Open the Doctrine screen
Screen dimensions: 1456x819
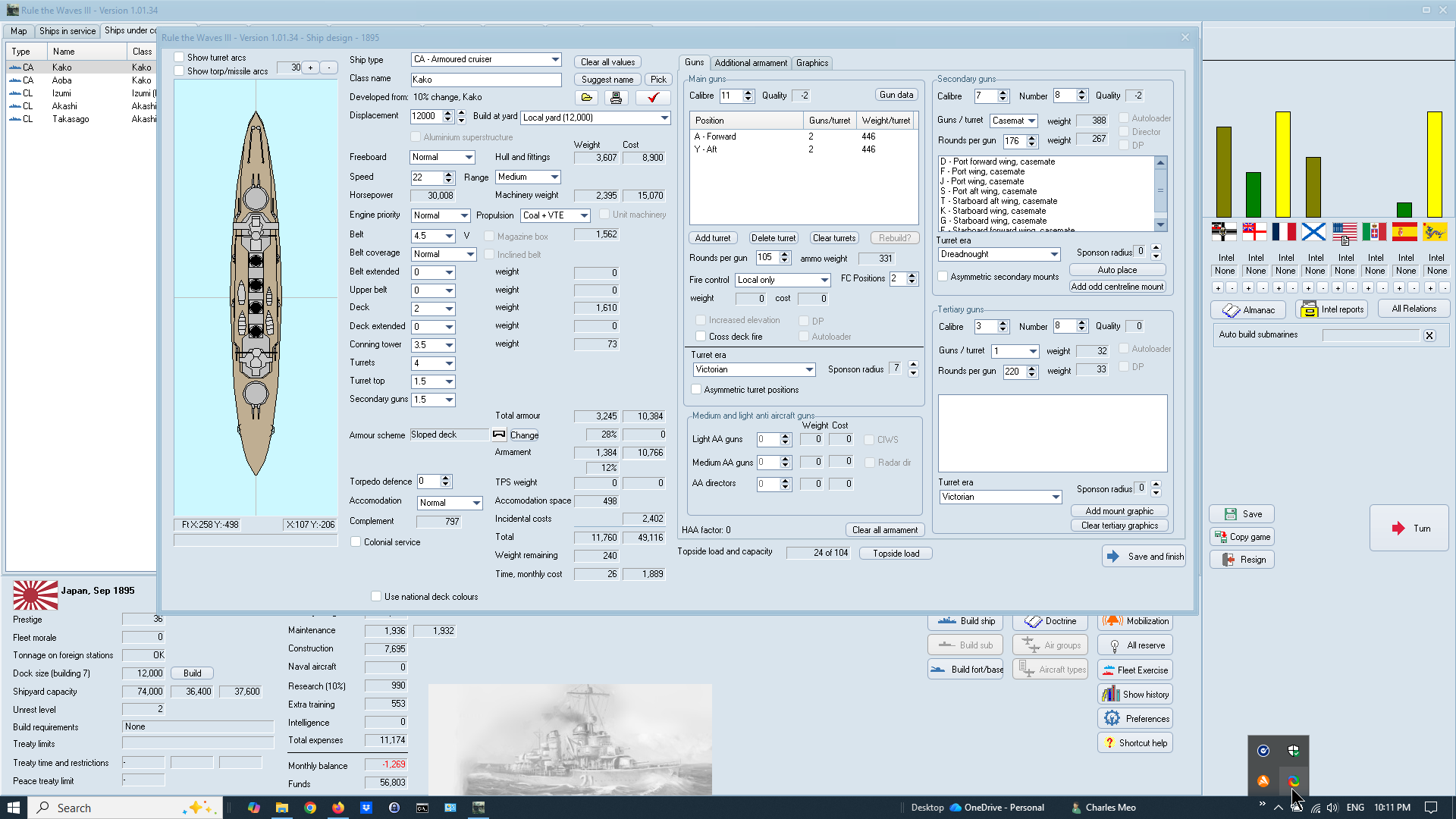1050,621
